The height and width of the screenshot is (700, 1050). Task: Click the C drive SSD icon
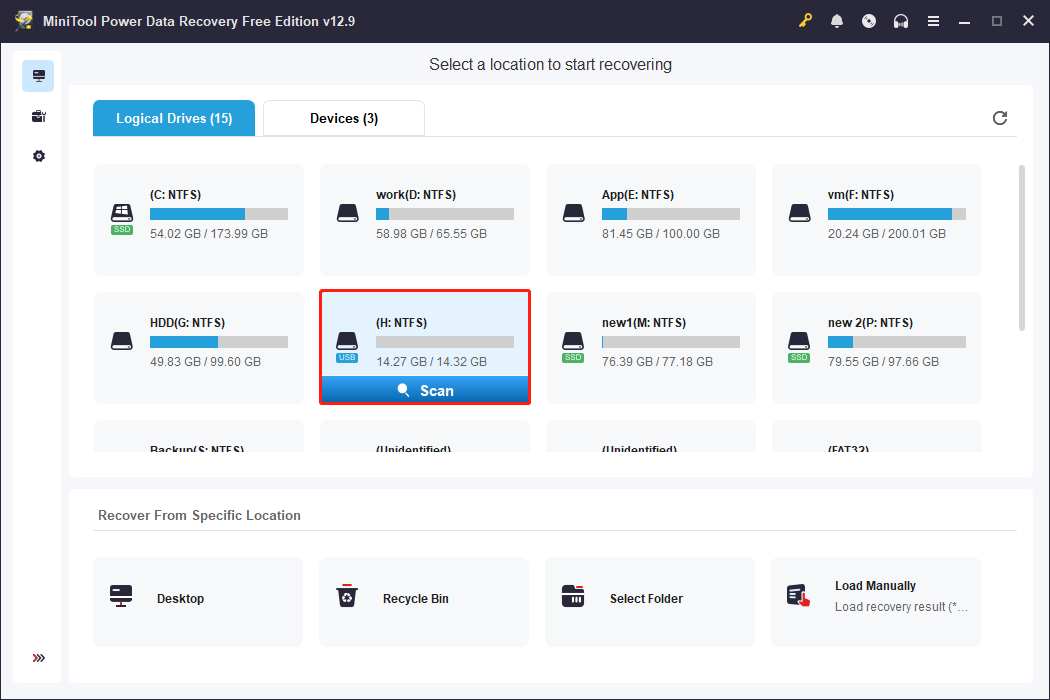tap(122, 218)
